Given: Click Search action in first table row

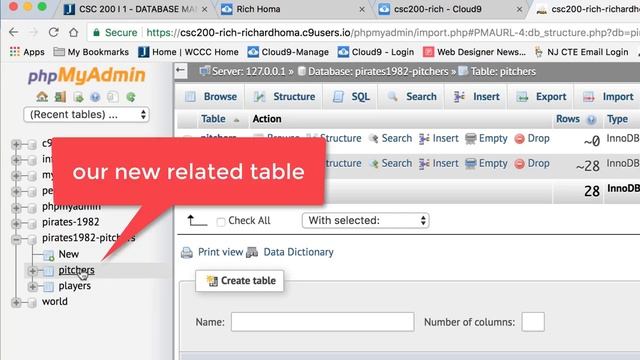Looking at the screenshot, I should (x=391, y=138).
